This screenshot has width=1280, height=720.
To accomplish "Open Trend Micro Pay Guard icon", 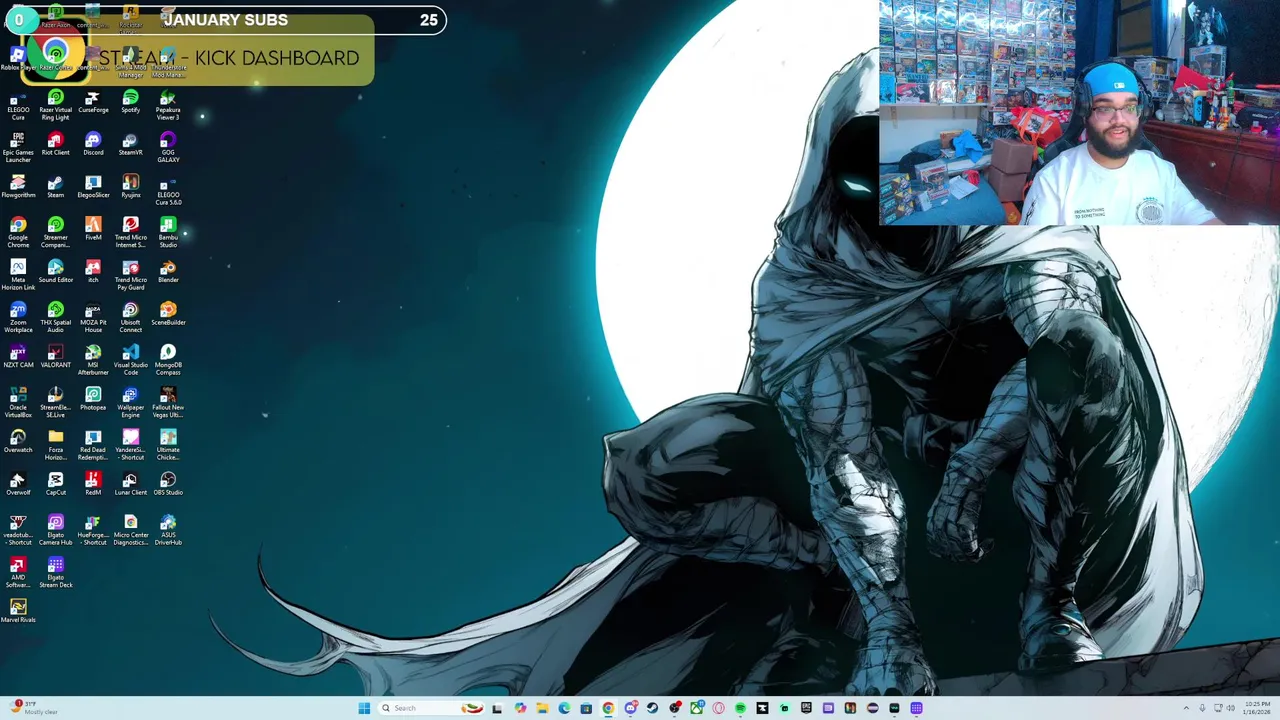I will 130,274.
